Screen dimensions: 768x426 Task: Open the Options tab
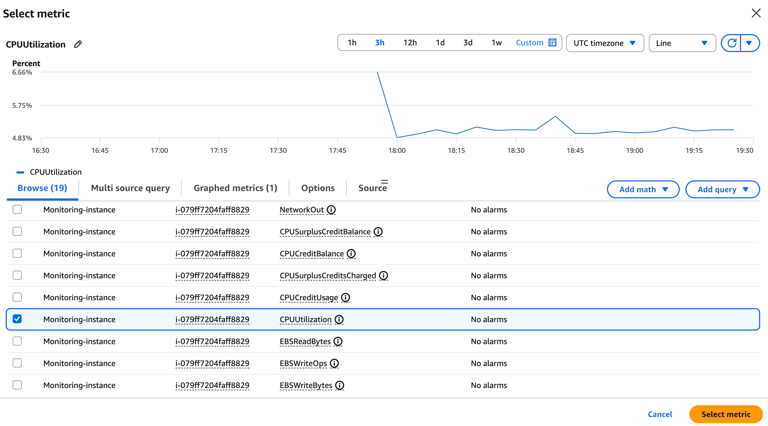click(318, 188)
